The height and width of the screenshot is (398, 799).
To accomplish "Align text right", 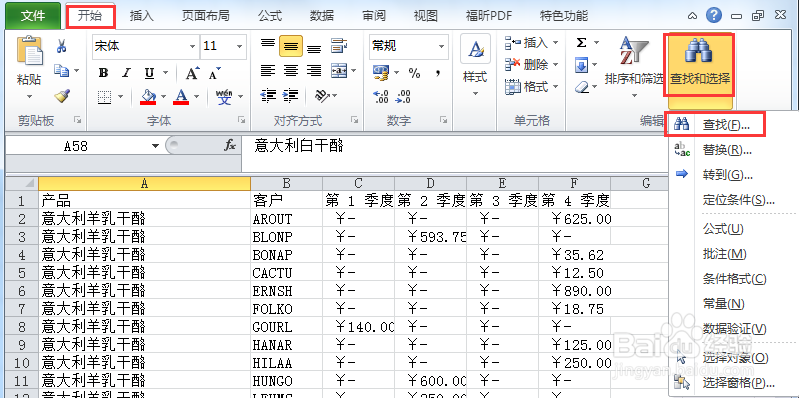I will pos(314,70).
